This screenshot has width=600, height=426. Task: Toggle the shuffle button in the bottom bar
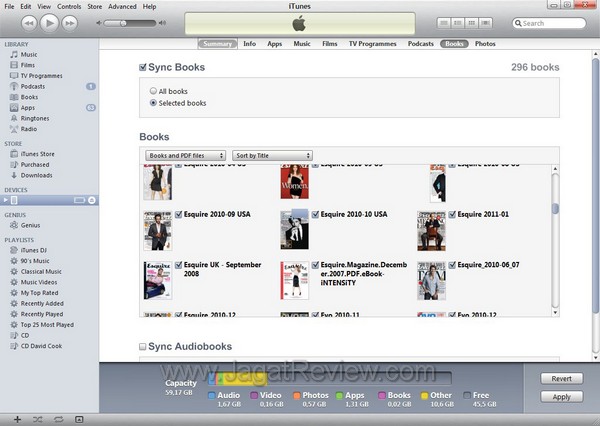[x=38, y=419]
